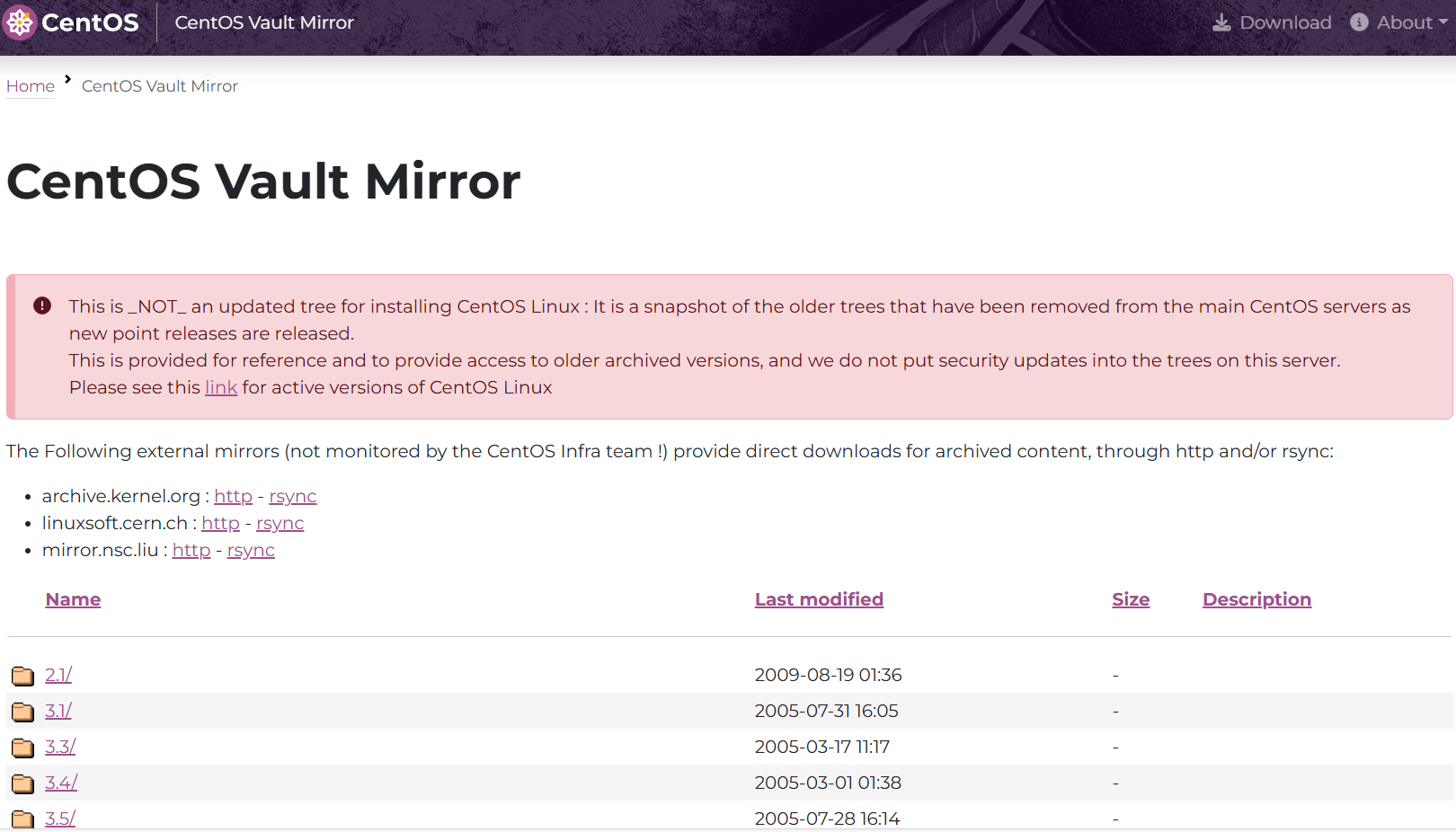This screenshot has height=832, width=1456.
Task: Click the mirror.nsc.liu mirror name text
Action: pos(101,550)
